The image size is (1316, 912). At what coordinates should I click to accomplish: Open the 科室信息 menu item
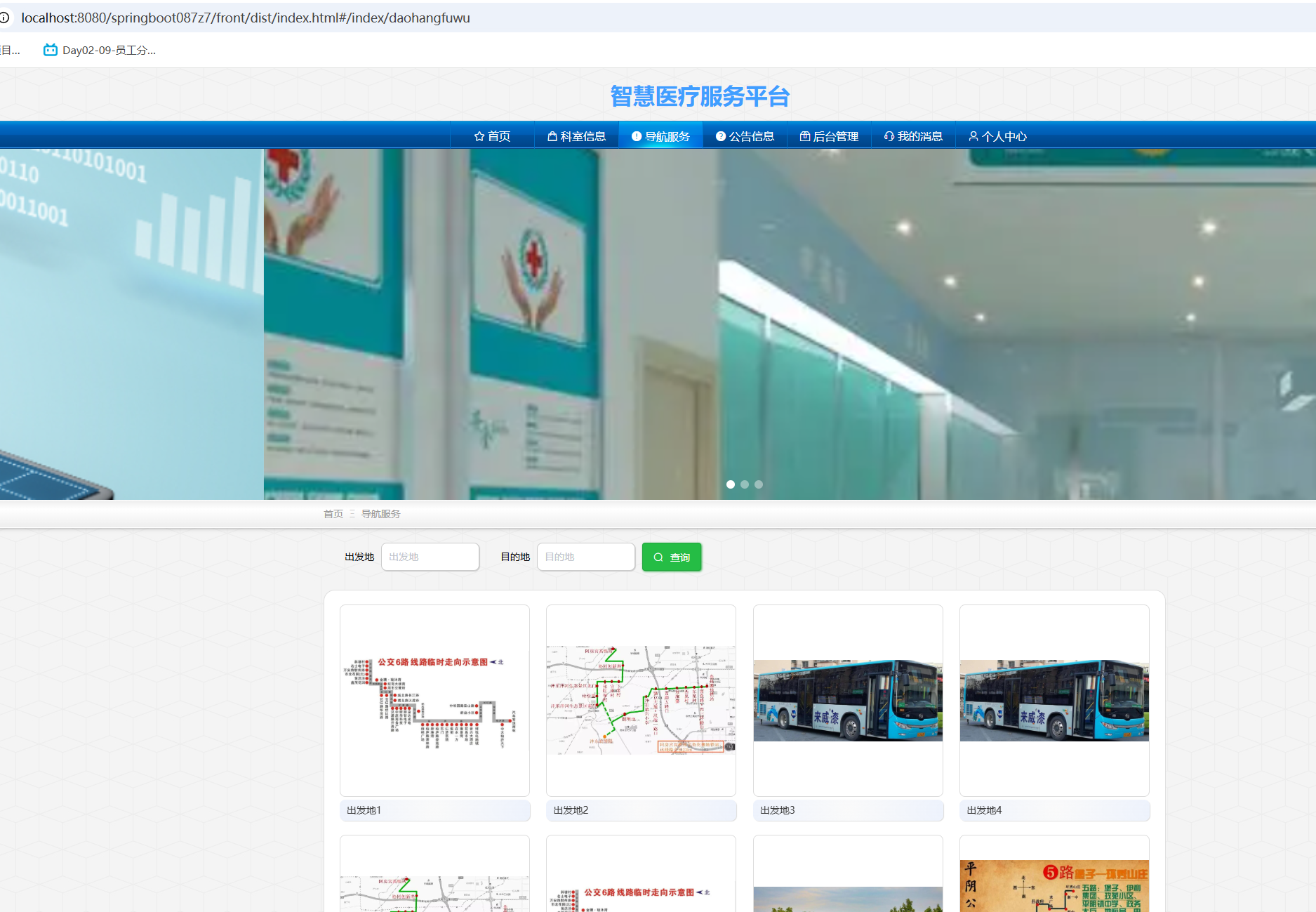[x=576, y=136]
